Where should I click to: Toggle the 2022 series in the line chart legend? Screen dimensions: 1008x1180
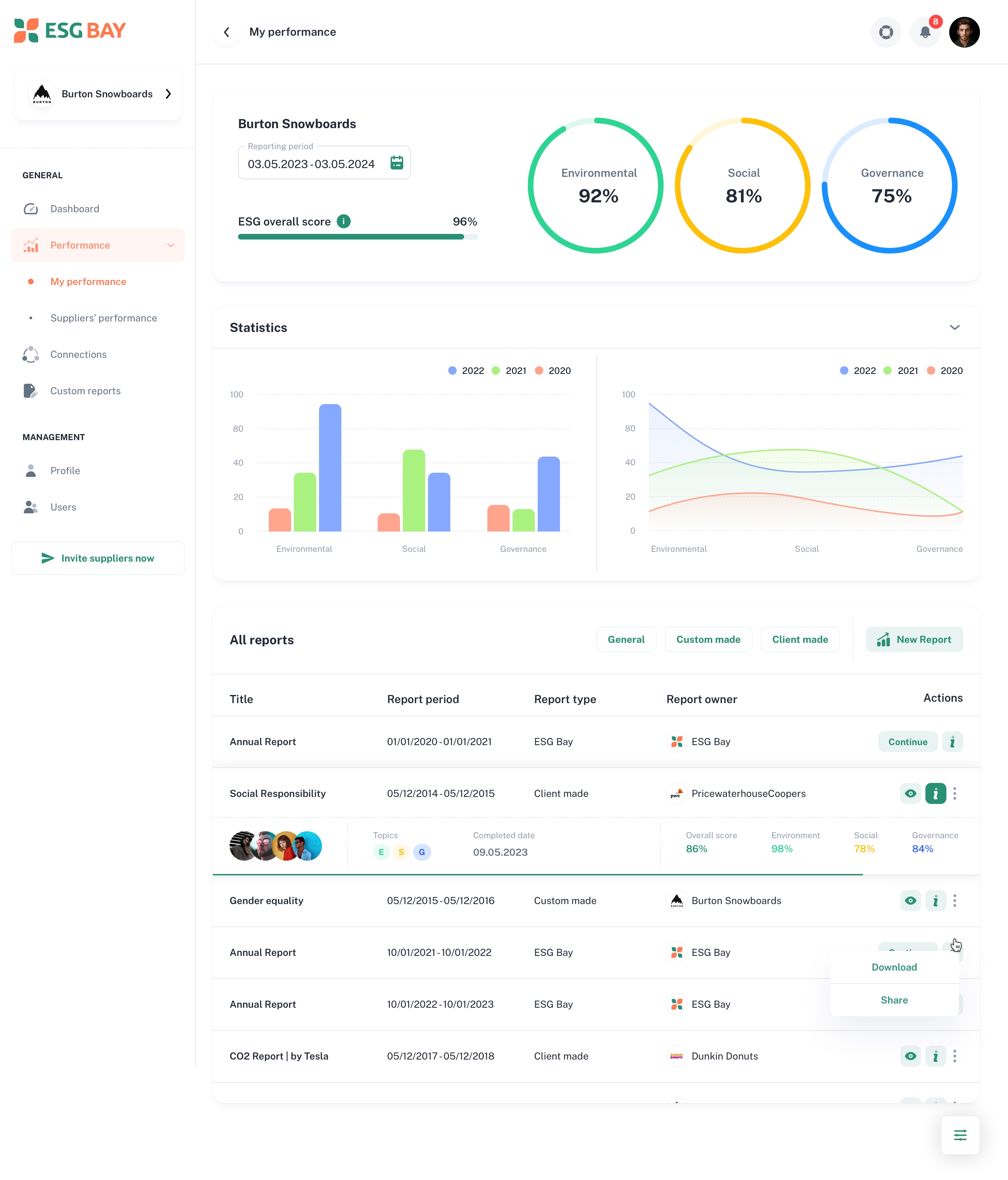(x=858, y=371)
